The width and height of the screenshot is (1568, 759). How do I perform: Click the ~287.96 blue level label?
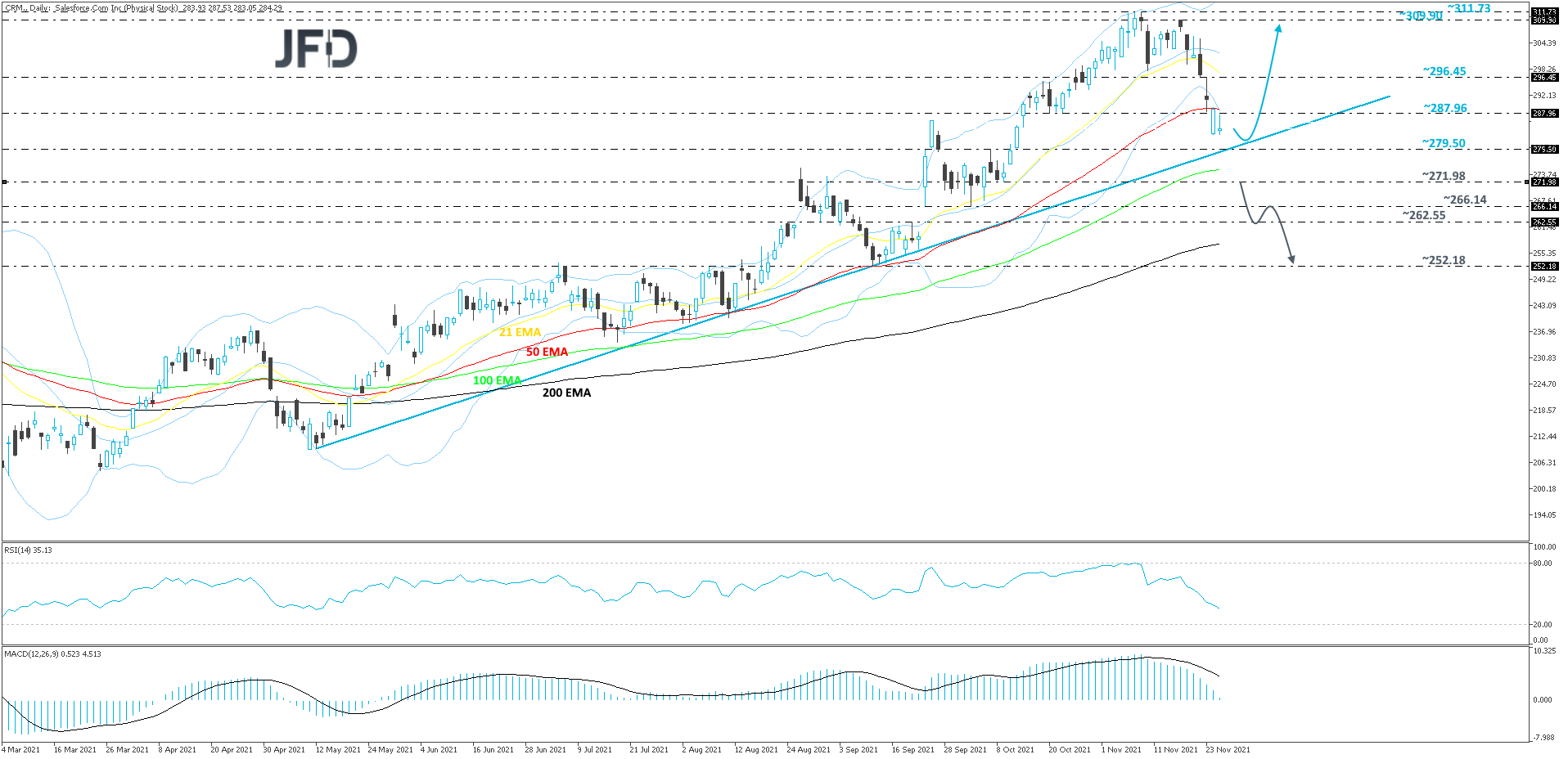[1445, 108]
